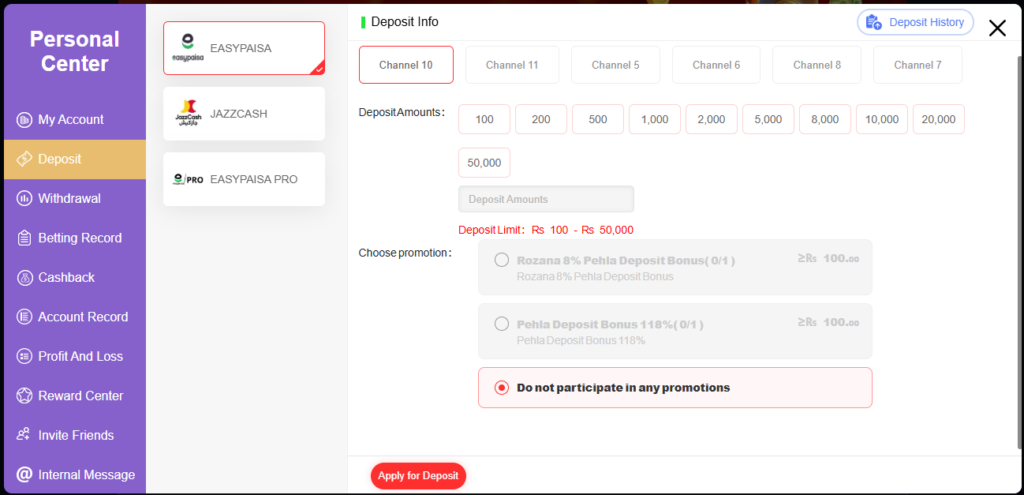Open Cashback menu label
The height and width of the screenshot is (495, 1024).
click(x=66, y=278)
